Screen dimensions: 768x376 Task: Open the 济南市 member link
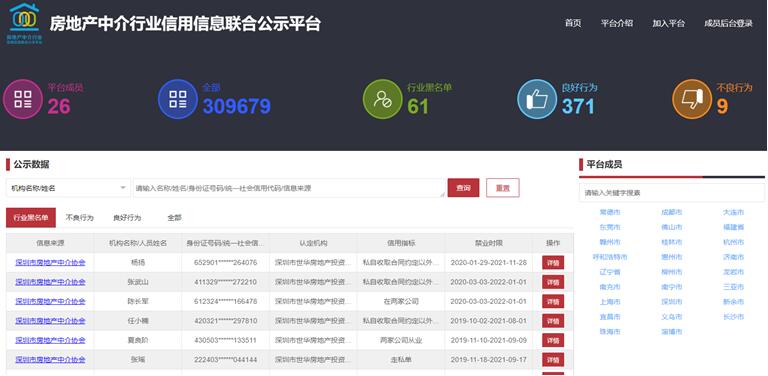[733, 257]
